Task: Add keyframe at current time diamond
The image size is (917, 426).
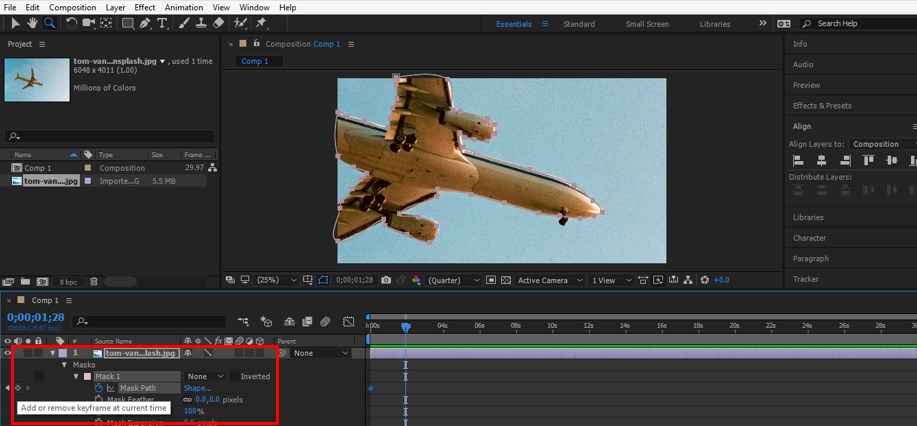Action: pos(18,388)
